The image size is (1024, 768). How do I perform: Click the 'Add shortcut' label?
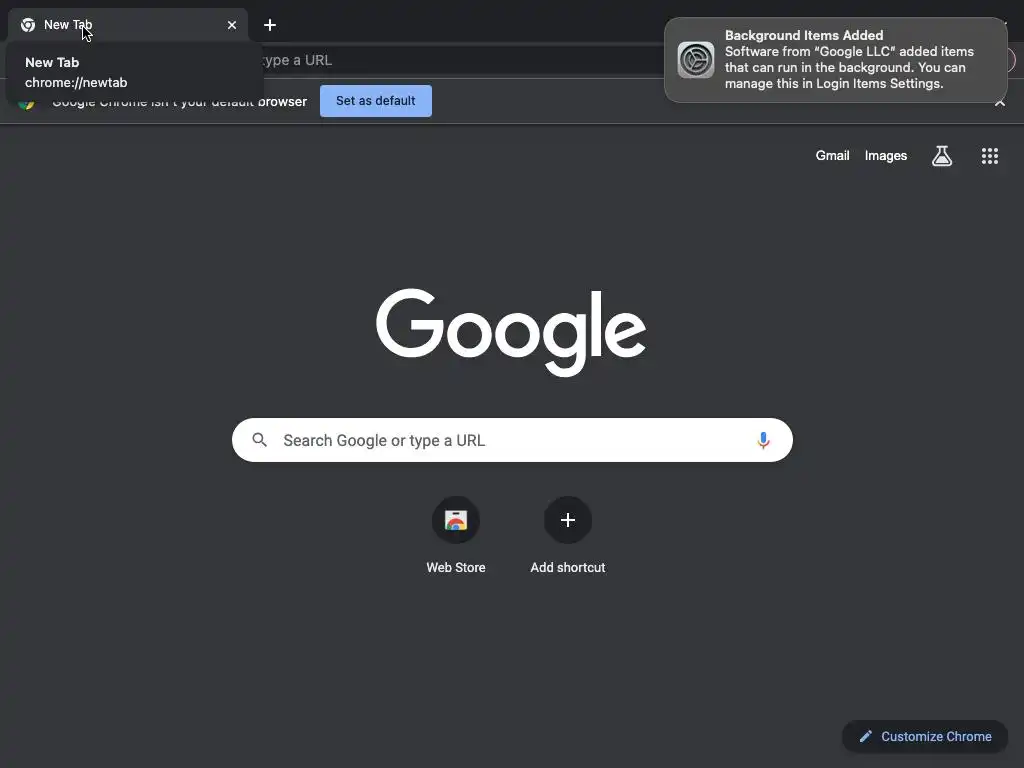pos(568,568)
